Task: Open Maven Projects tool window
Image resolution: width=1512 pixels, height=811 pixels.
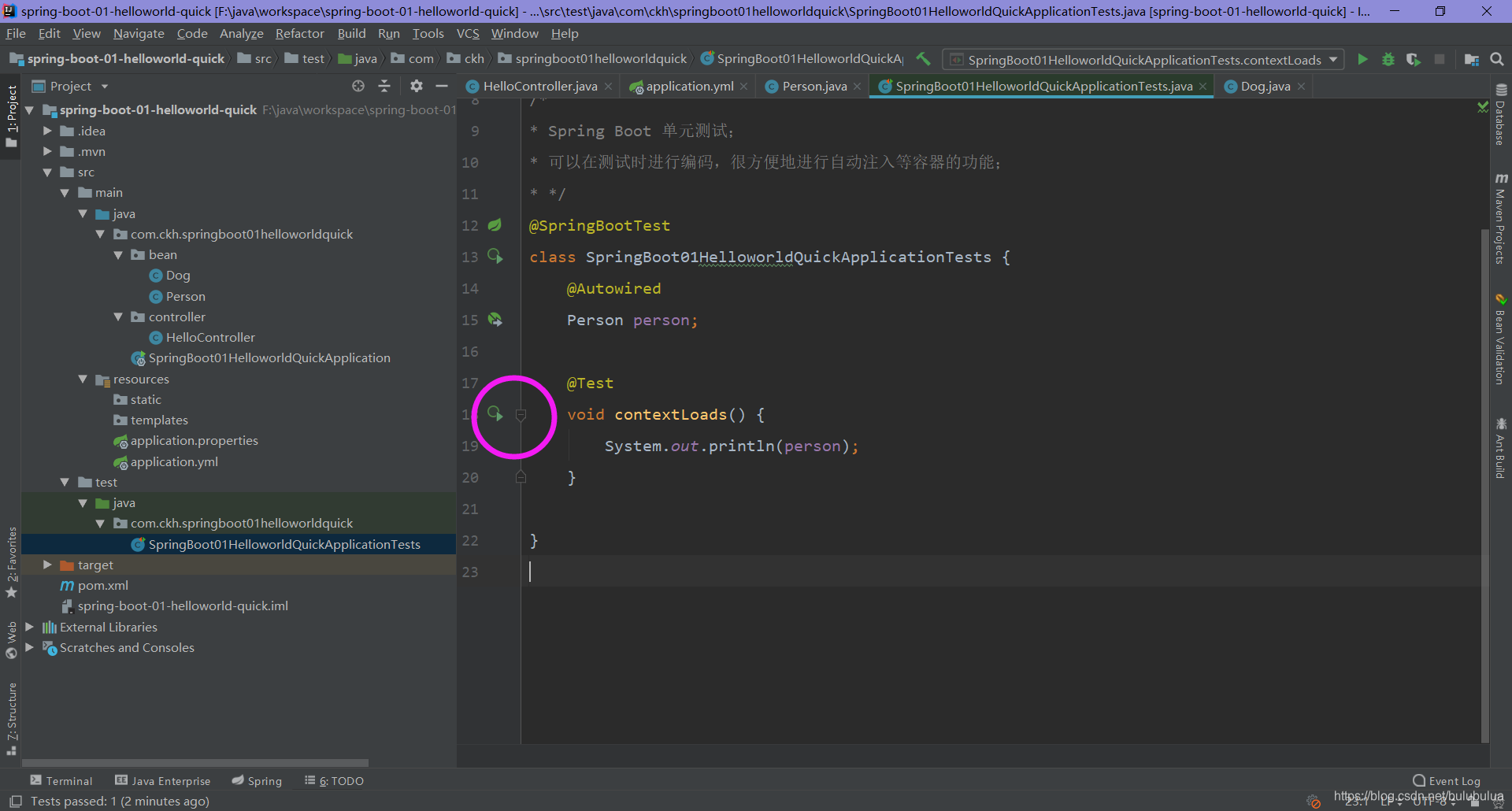Action: click(1501, 219)
